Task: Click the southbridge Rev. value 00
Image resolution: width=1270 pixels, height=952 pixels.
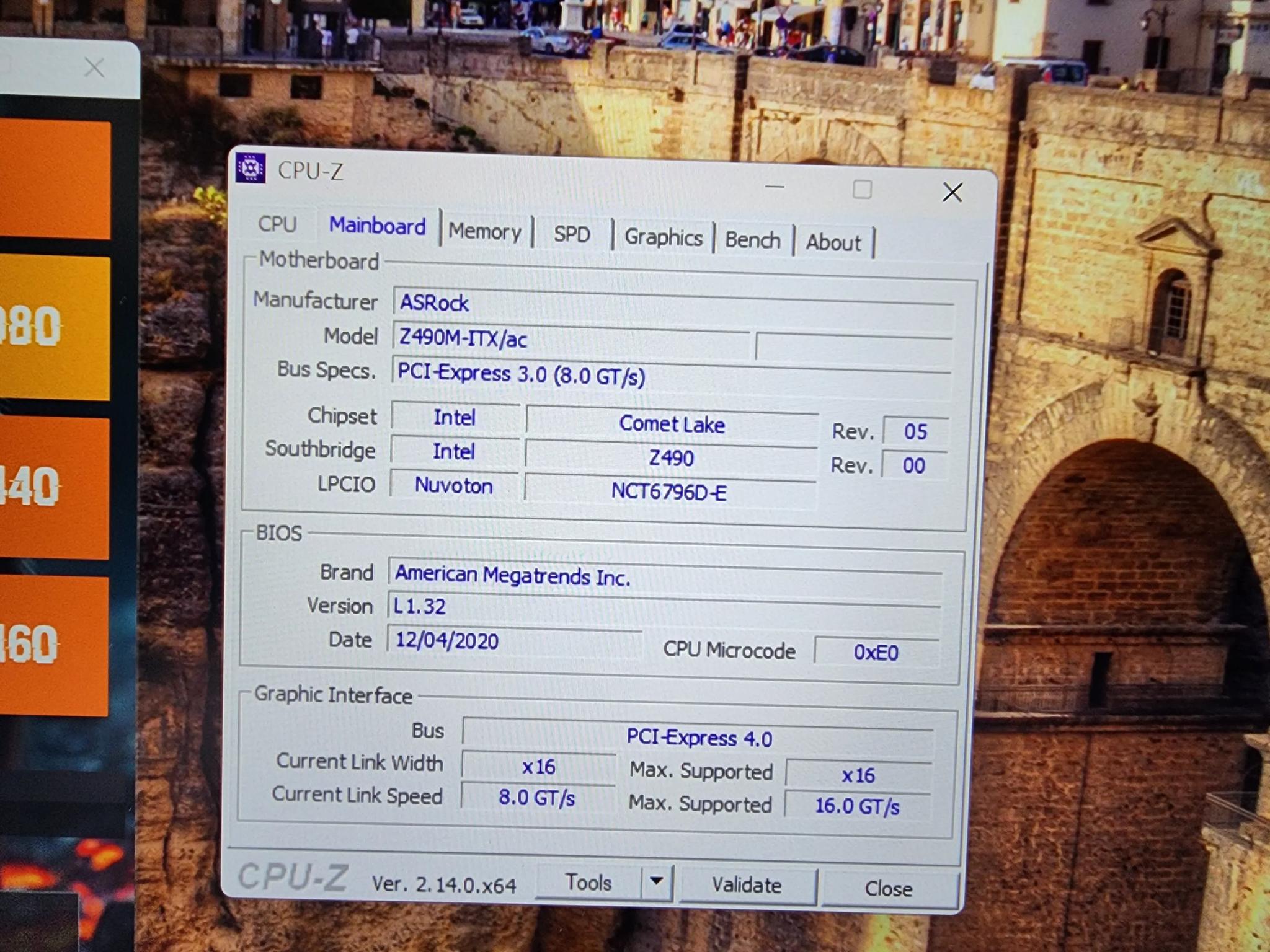Action: pyautogui.click(x=914, y=465)
